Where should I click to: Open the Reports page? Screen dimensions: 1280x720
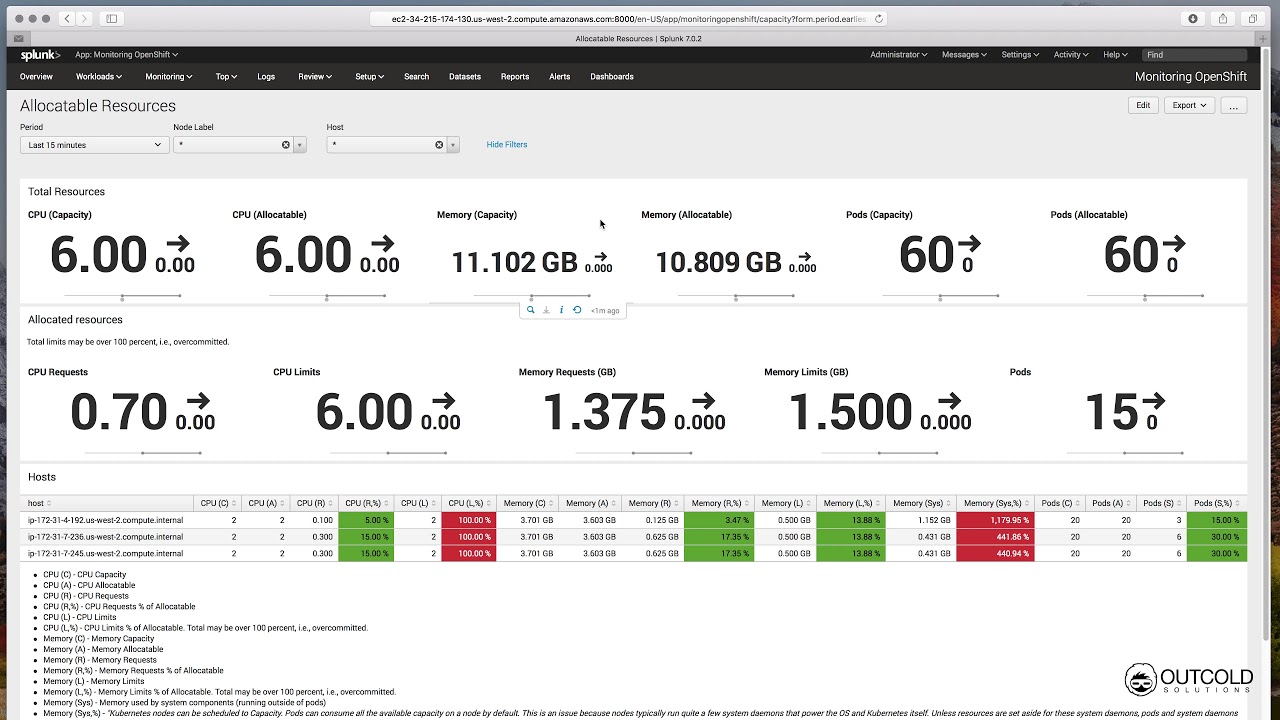[x=515, y=77]
